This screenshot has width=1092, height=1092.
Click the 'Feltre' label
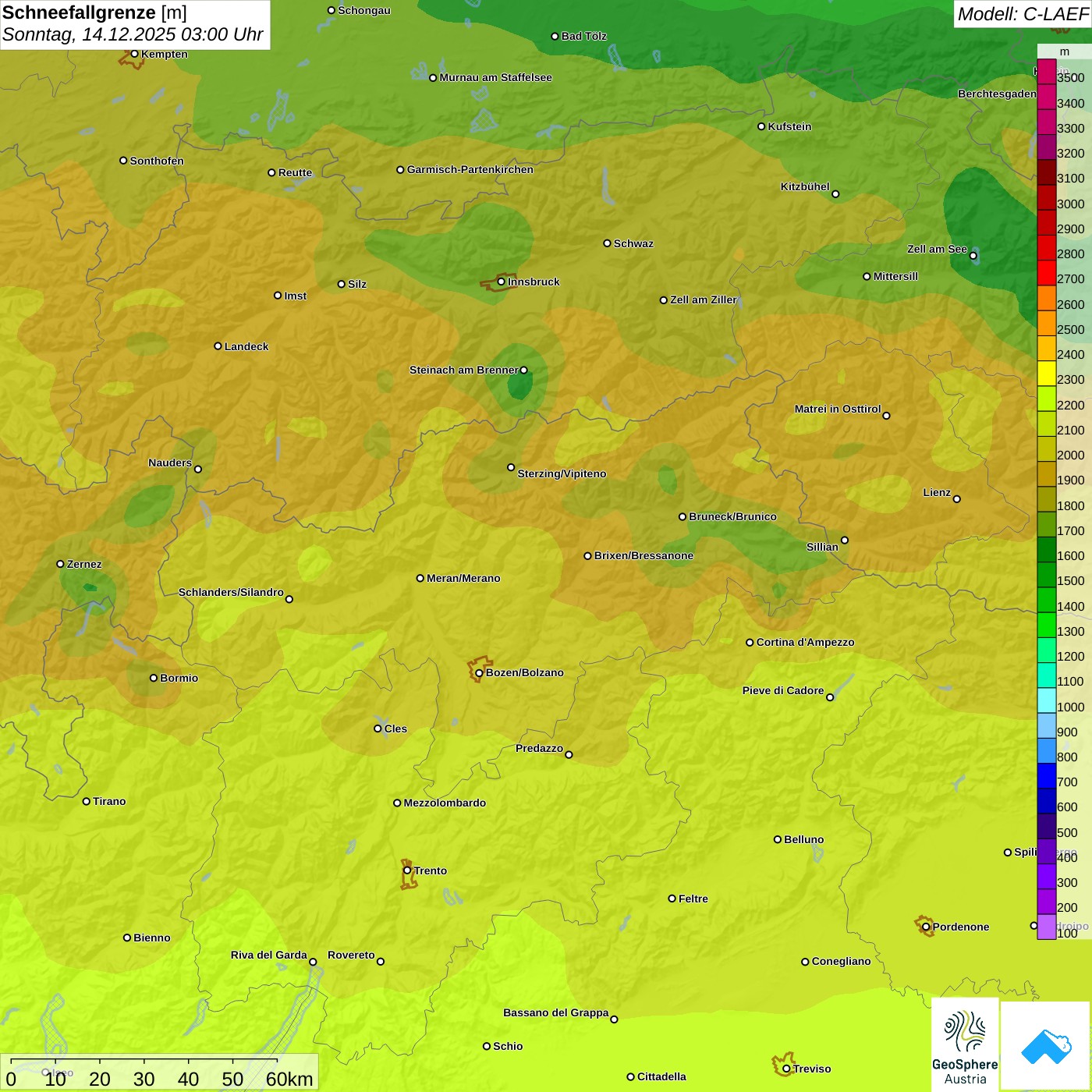pos(693,899)
